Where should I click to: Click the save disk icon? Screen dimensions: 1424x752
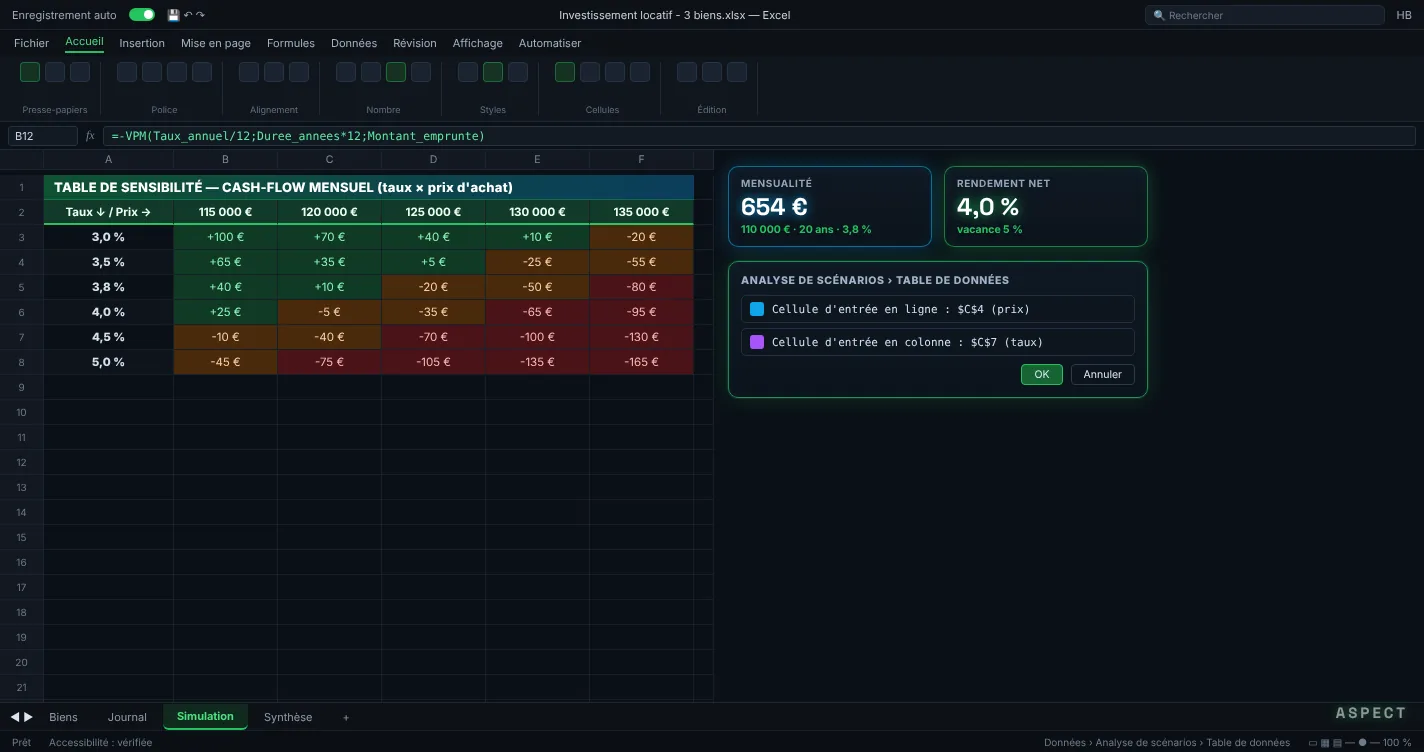173,15
